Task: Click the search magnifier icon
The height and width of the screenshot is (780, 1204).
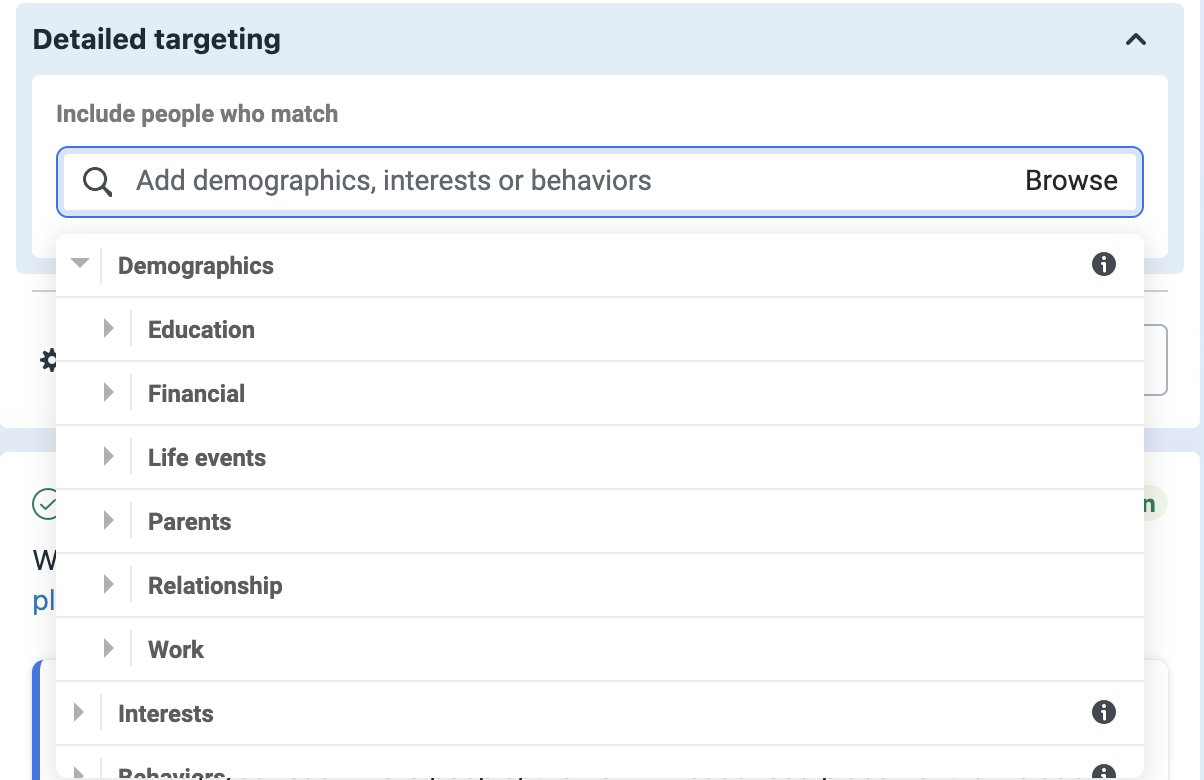Action: click(97, 182)
